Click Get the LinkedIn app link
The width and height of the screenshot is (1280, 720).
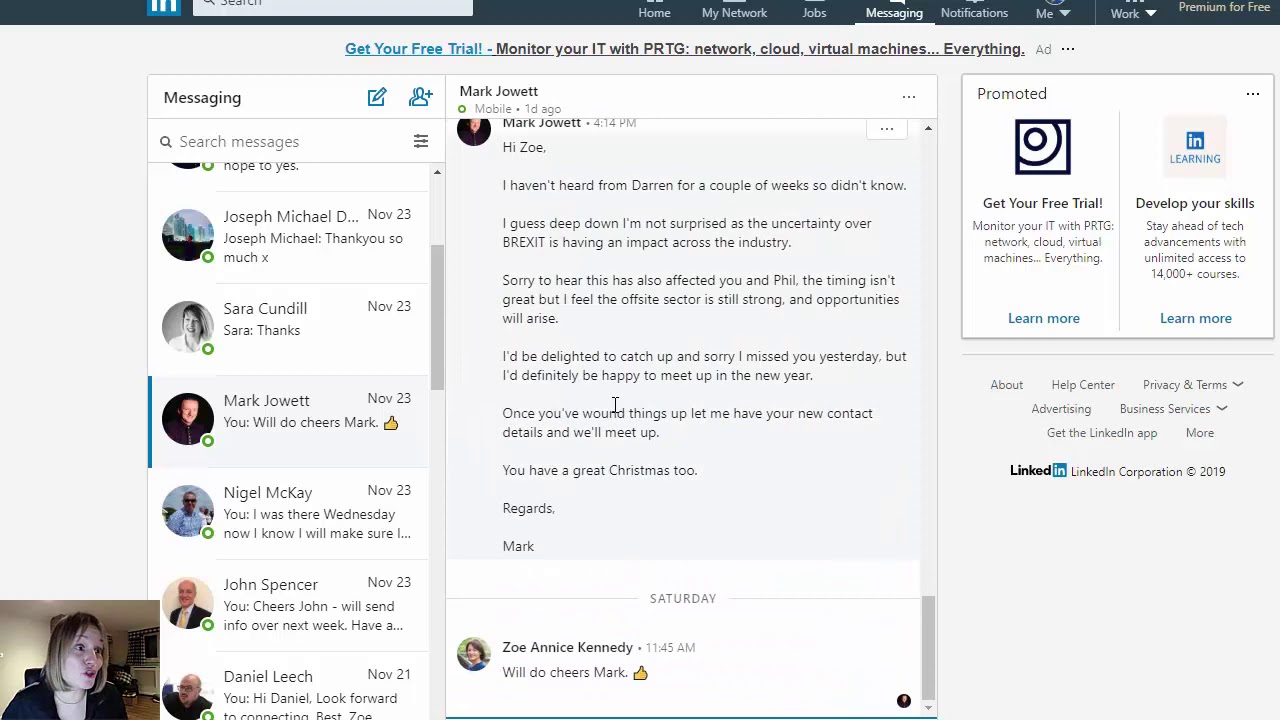point(1101,433)
